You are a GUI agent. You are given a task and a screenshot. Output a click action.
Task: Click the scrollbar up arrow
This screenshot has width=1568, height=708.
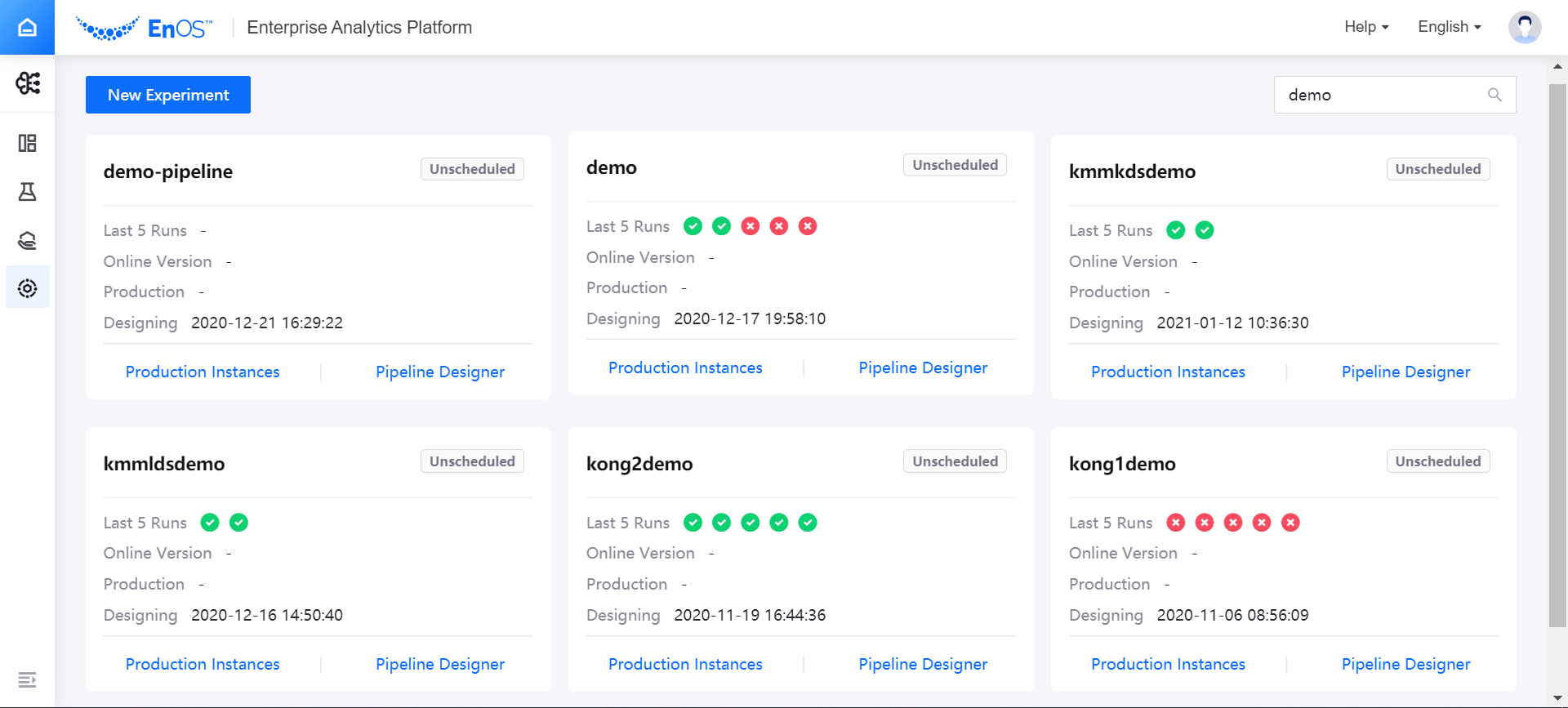coord(1557,67)
